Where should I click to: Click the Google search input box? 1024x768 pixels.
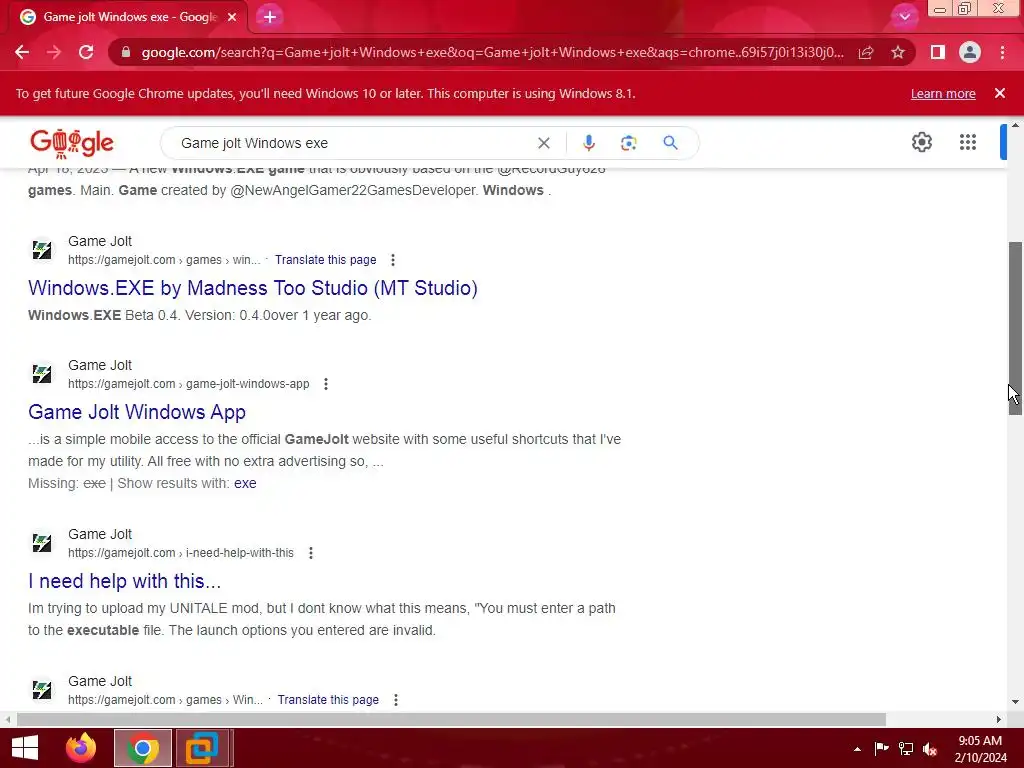pos(353,143)
